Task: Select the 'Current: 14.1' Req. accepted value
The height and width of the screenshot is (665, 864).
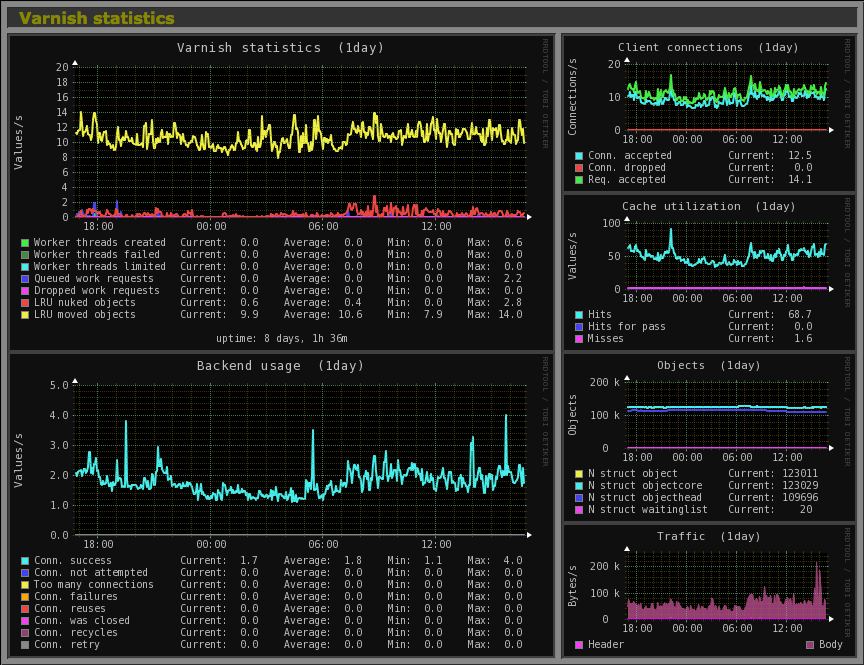Action: 770,180
